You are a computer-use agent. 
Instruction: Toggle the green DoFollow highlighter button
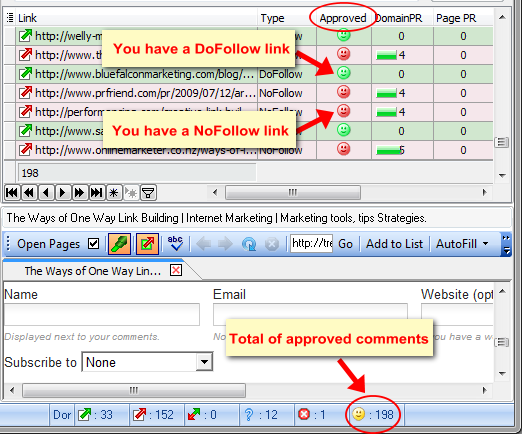pos(119,244)
